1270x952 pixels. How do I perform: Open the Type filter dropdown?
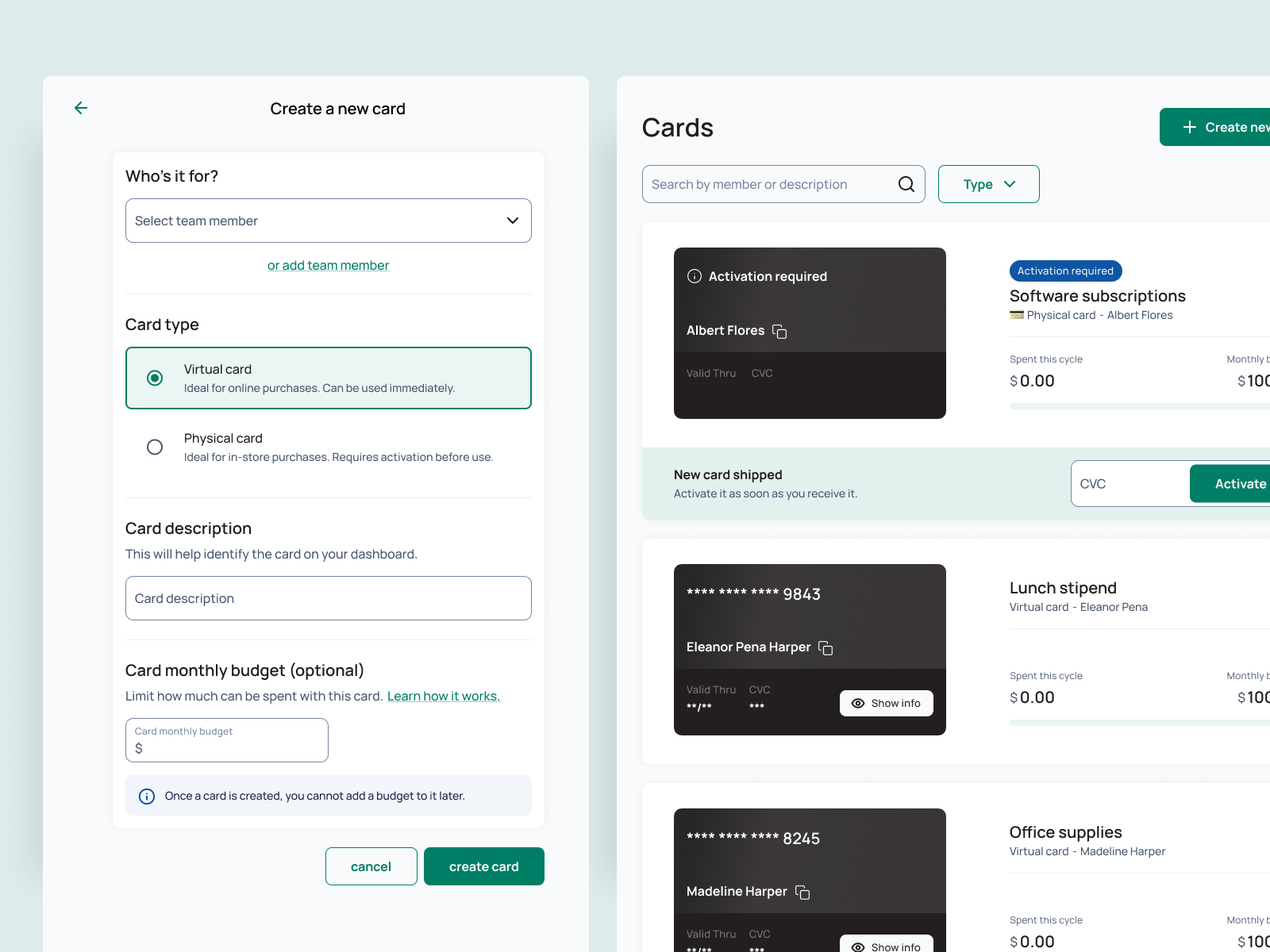[988, 184]
